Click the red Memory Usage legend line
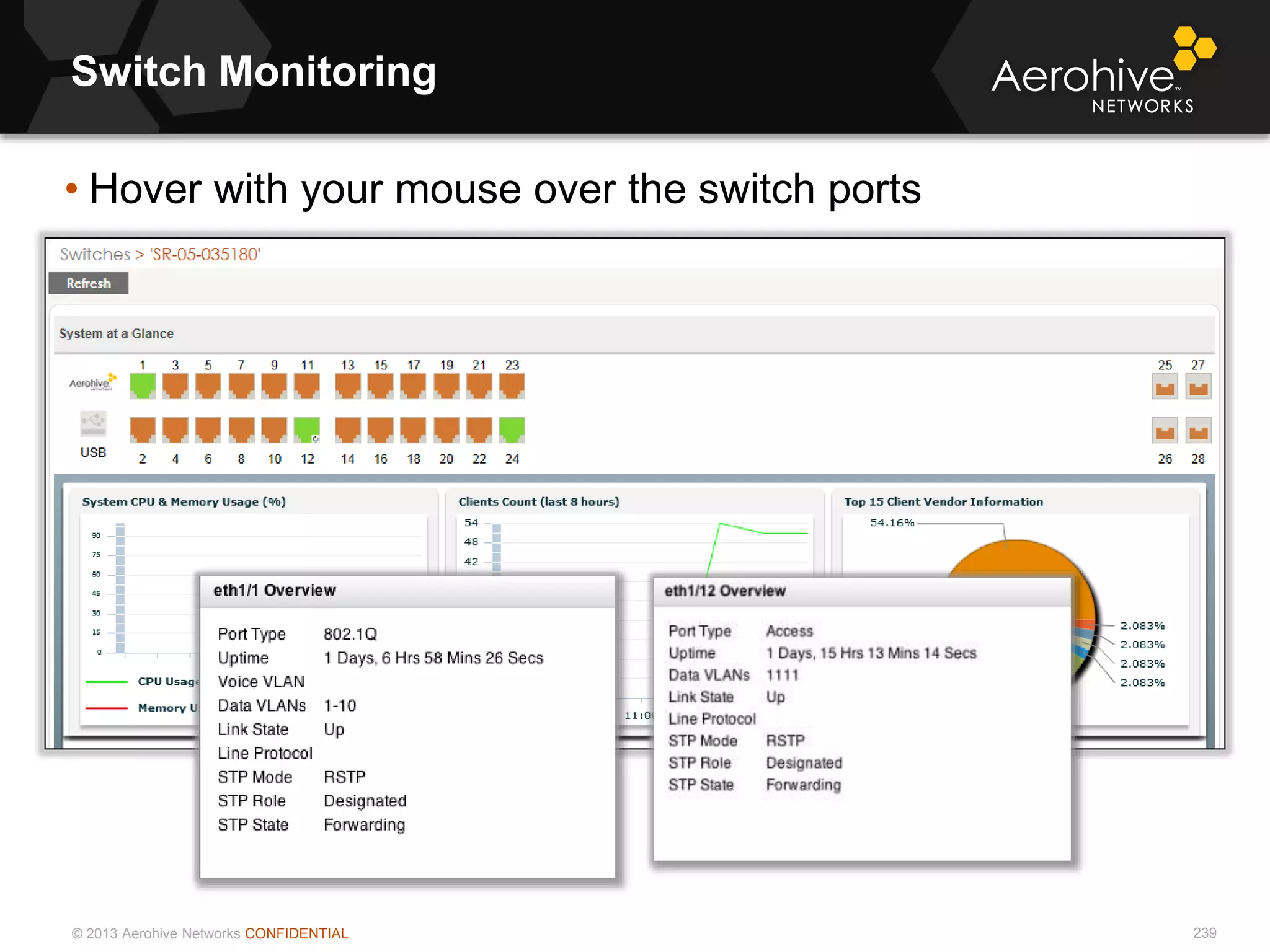 point(107,708)
